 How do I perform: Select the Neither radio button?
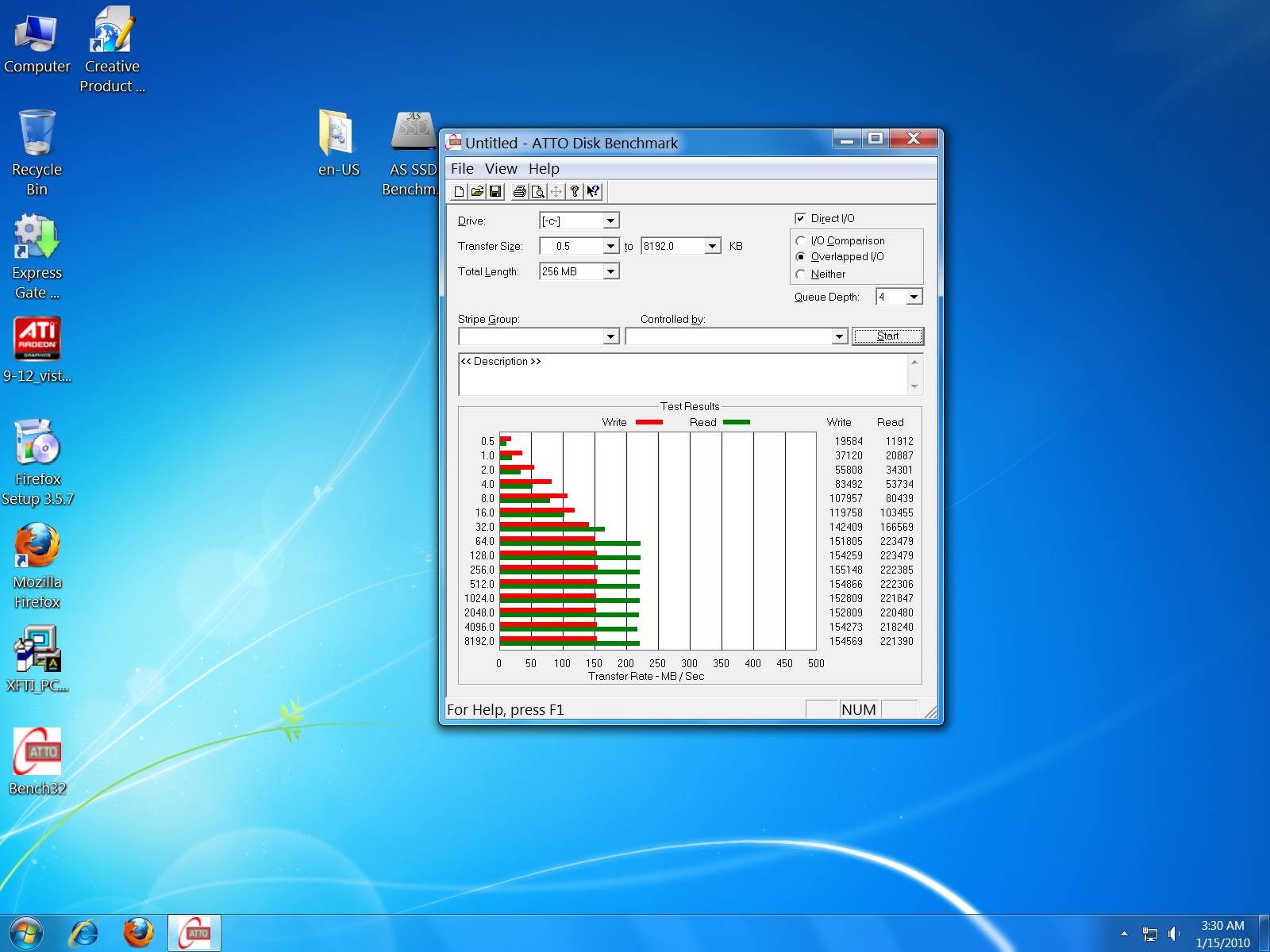click(x=800, y=274)
